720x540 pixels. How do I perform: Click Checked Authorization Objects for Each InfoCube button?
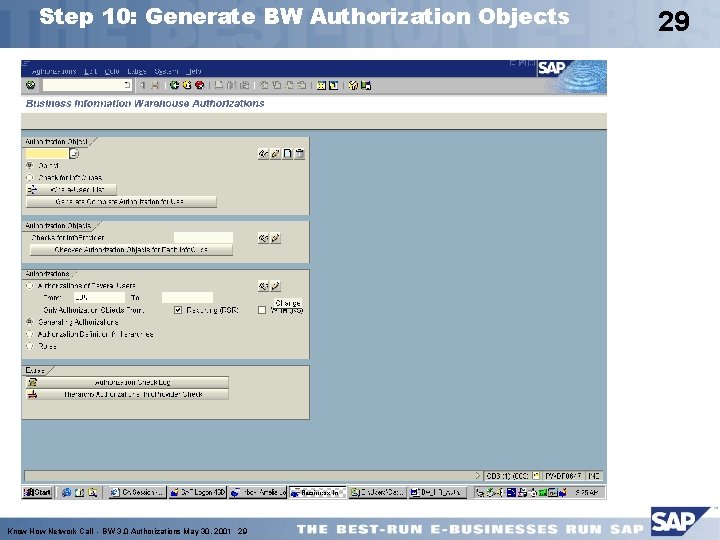tap(131, 250)
